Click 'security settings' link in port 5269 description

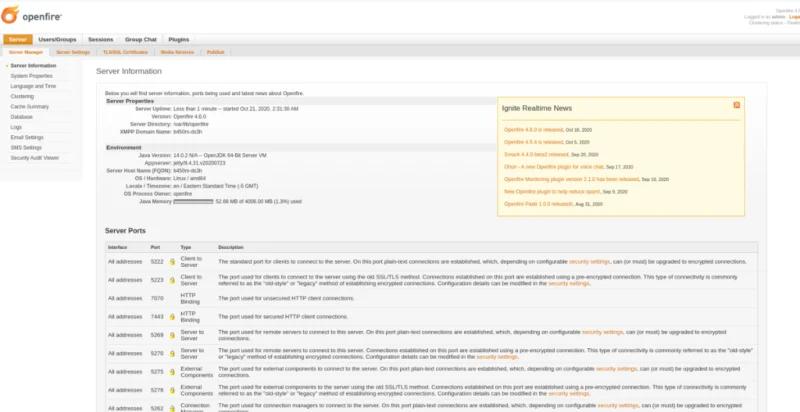point(603,332)
